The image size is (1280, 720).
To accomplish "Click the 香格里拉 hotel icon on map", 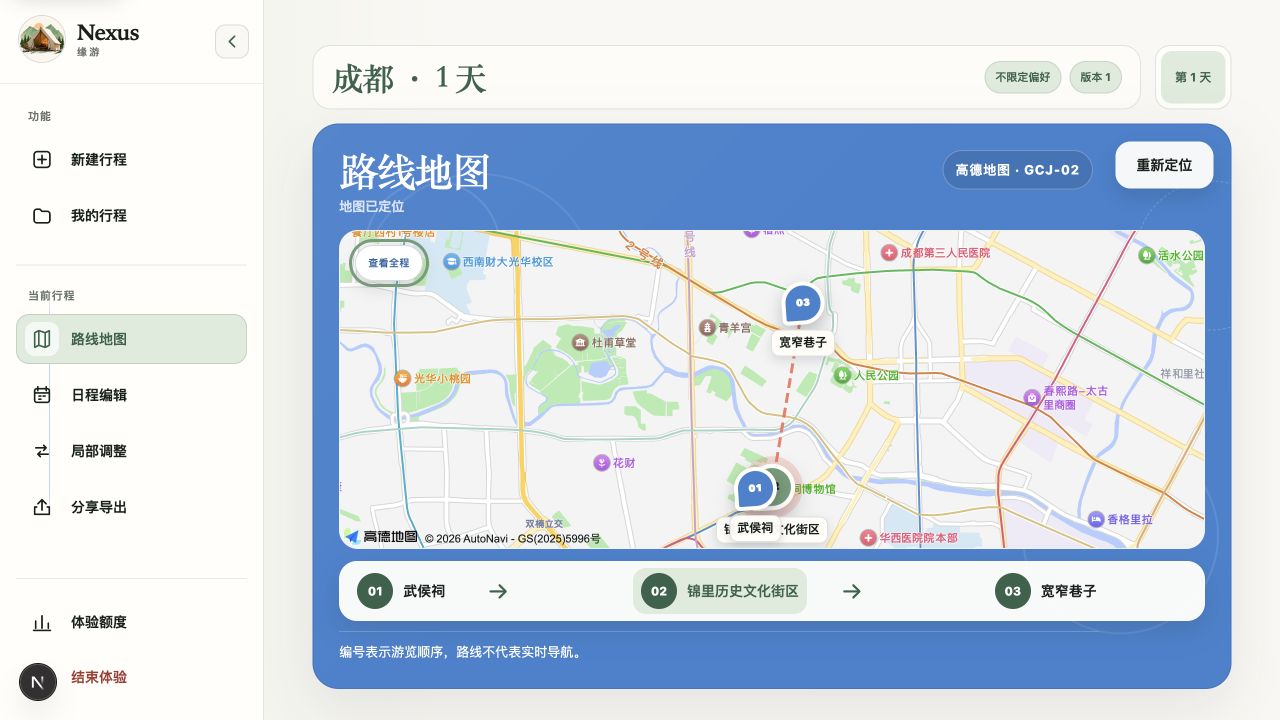I will tap(1096, 520).
